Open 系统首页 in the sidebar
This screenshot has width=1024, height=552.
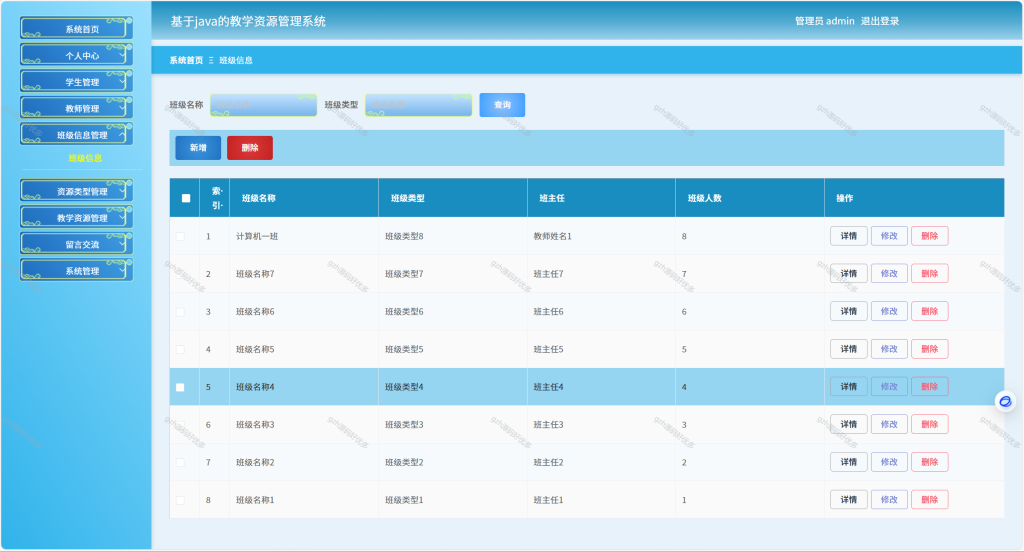click(77, 29)
